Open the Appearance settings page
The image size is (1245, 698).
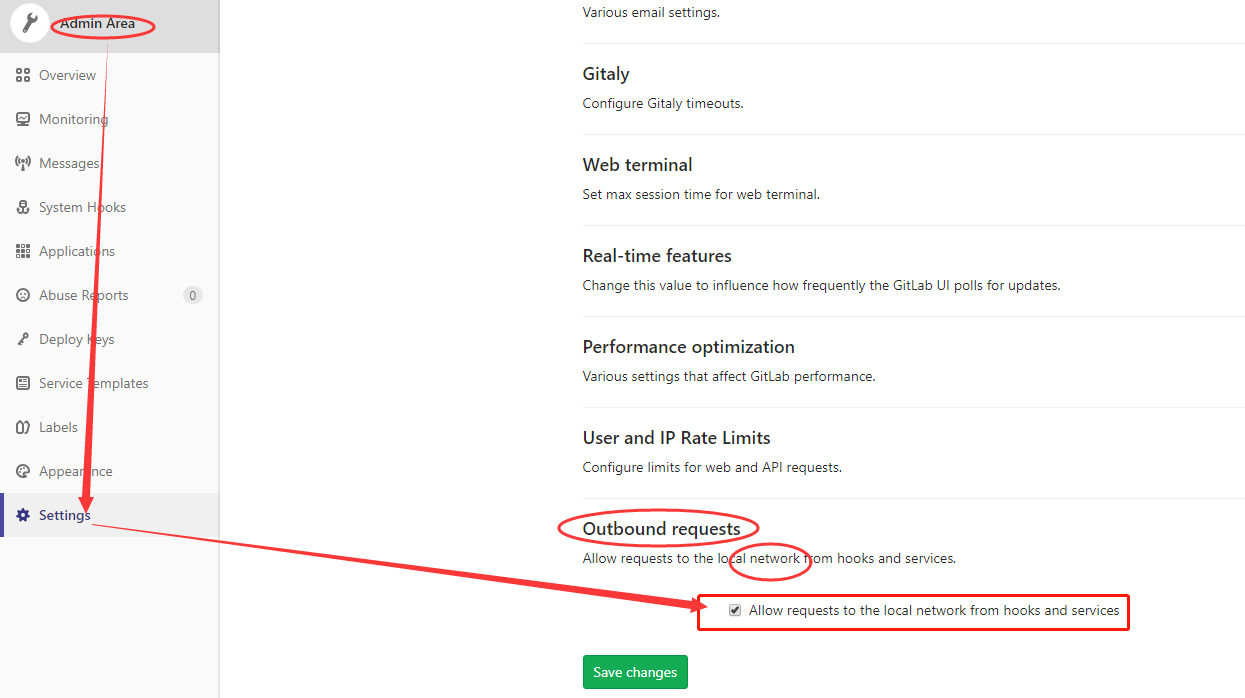click(110, 471)
